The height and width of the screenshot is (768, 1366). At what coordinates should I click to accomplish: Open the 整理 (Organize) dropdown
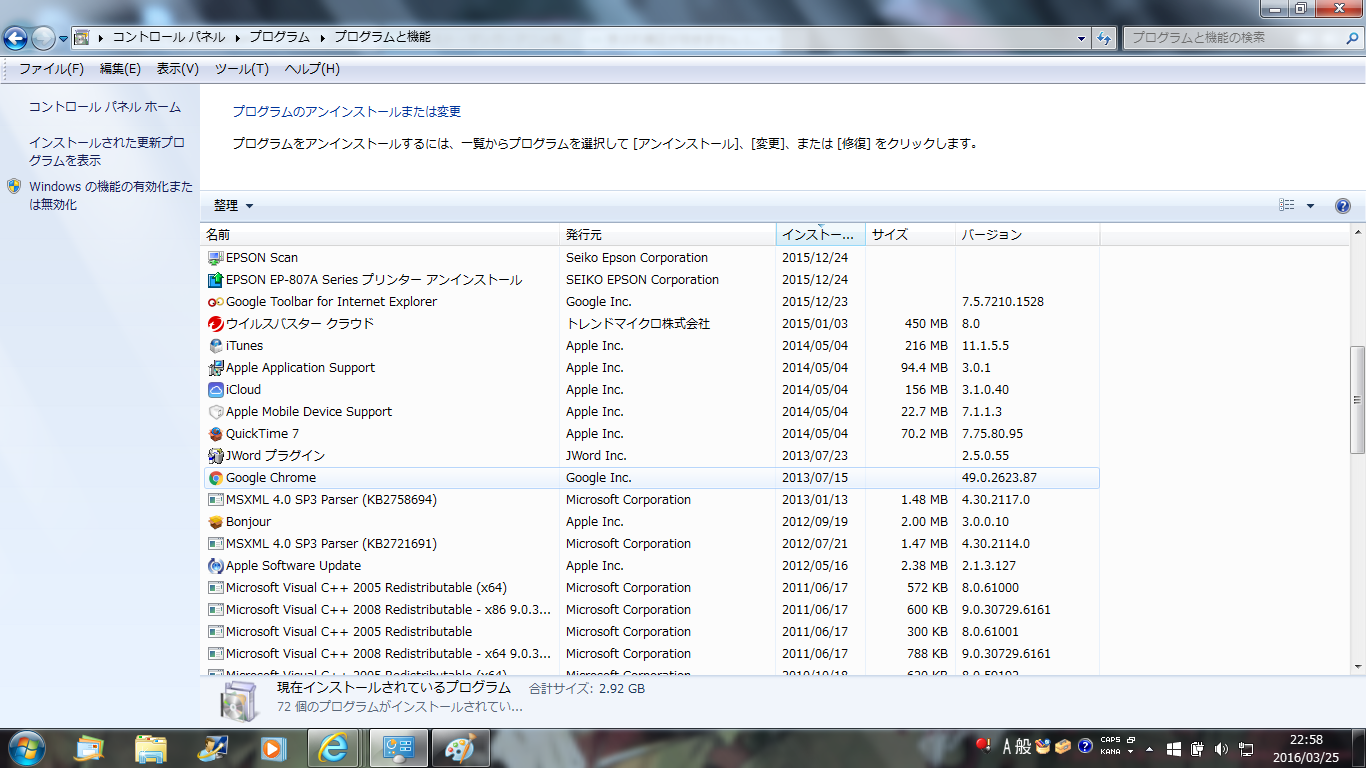point(233,206)
